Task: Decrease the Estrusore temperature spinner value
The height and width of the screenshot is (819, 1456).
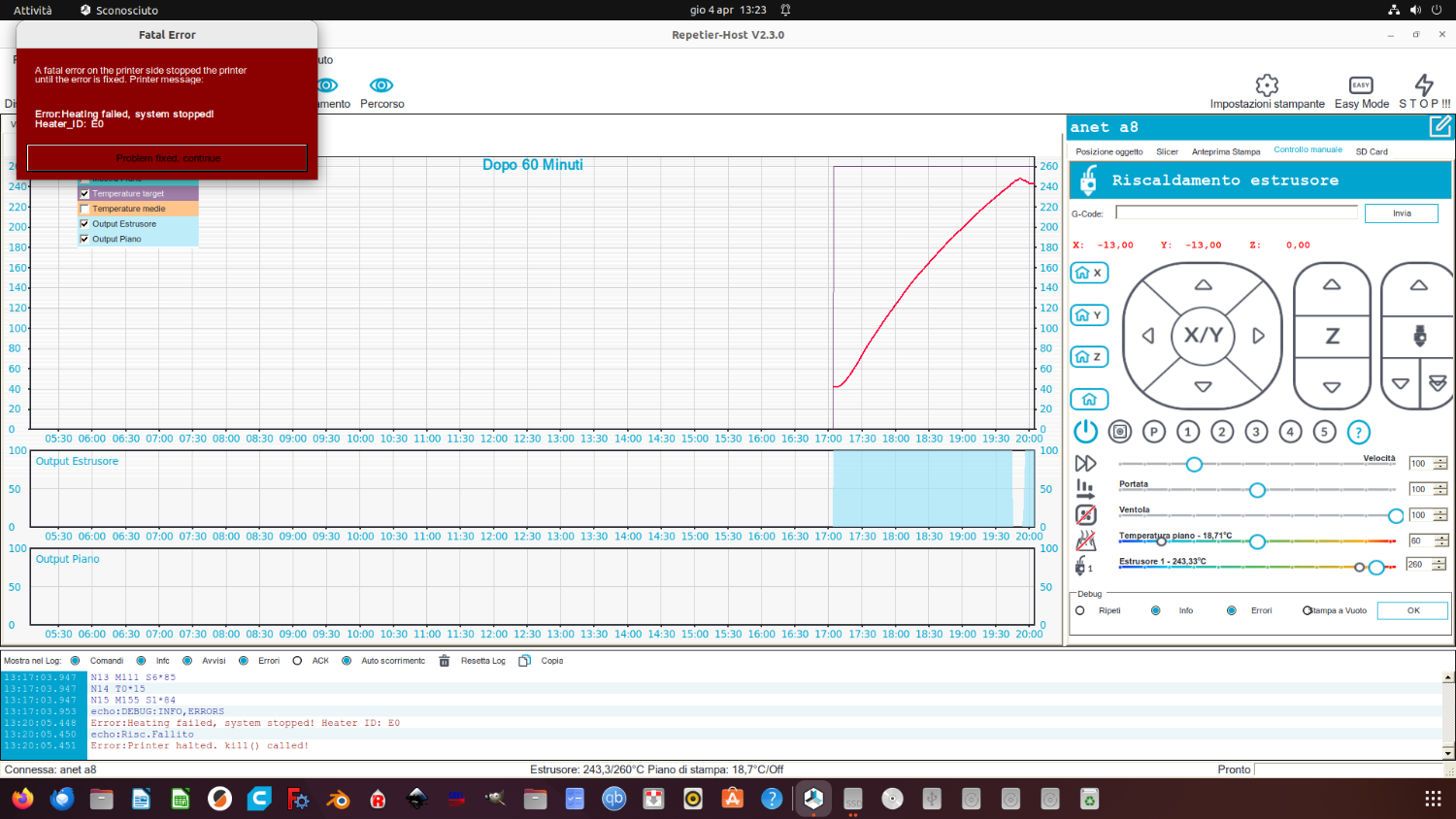Action: tap(1440, 568)
